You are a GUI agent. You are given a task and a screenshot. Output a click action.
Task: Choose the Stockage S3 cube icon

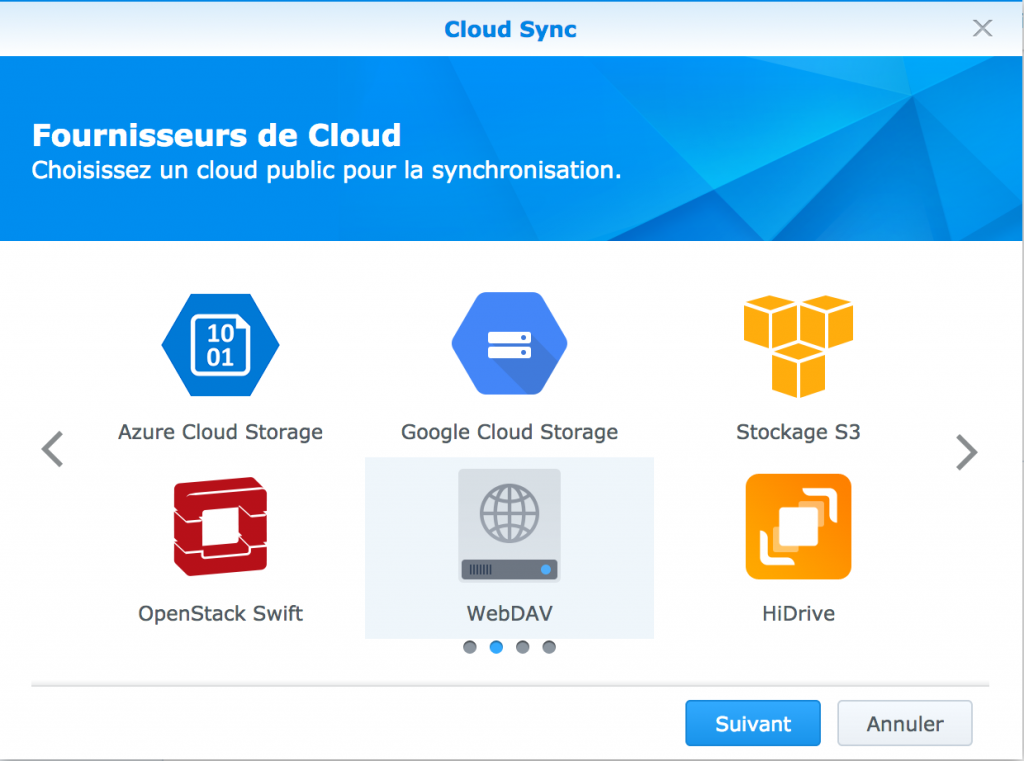click(x=797, y=343)
